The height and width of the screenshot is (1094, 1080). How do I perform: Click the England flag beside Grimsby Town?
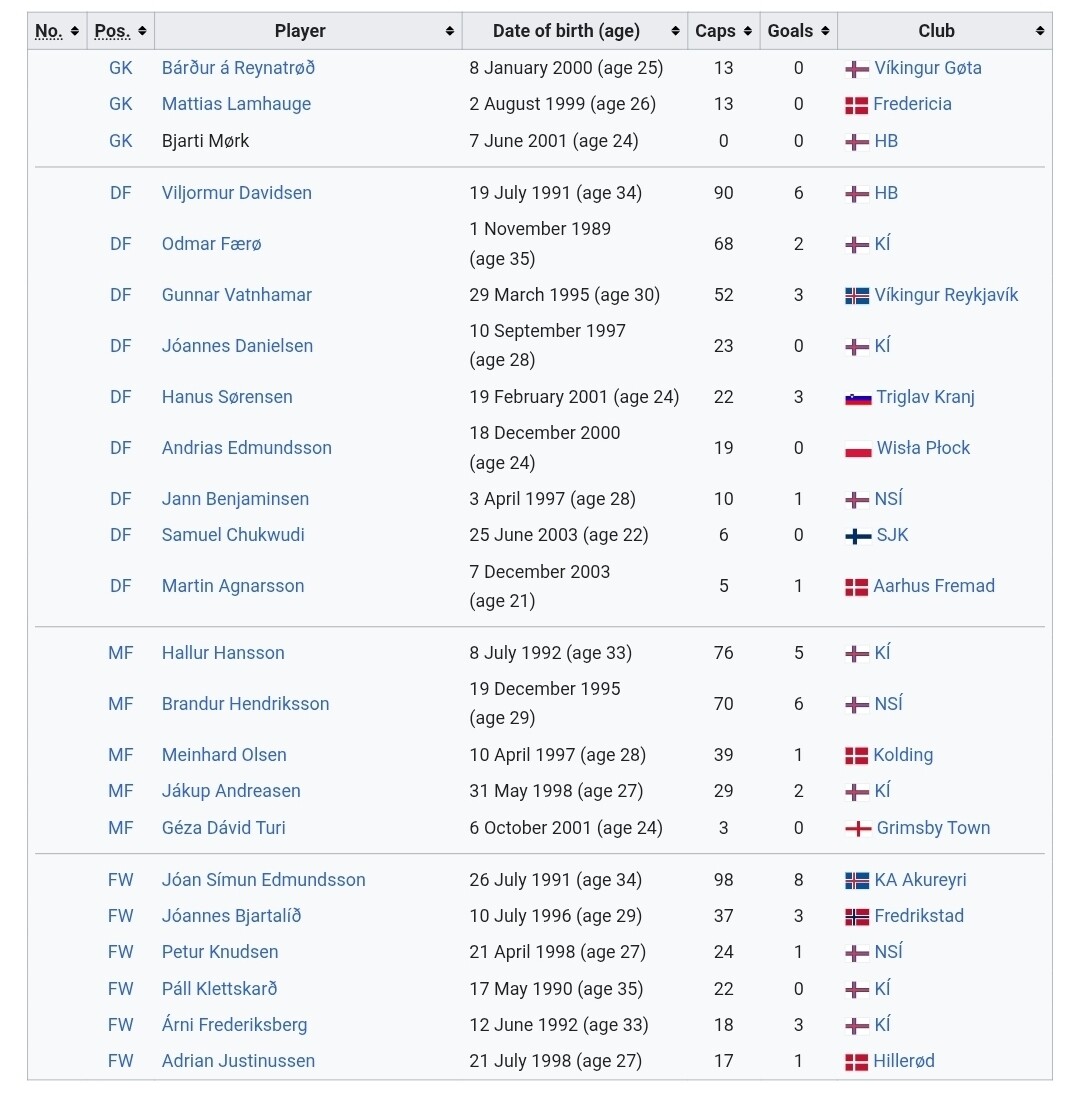(x=857, y=829)
